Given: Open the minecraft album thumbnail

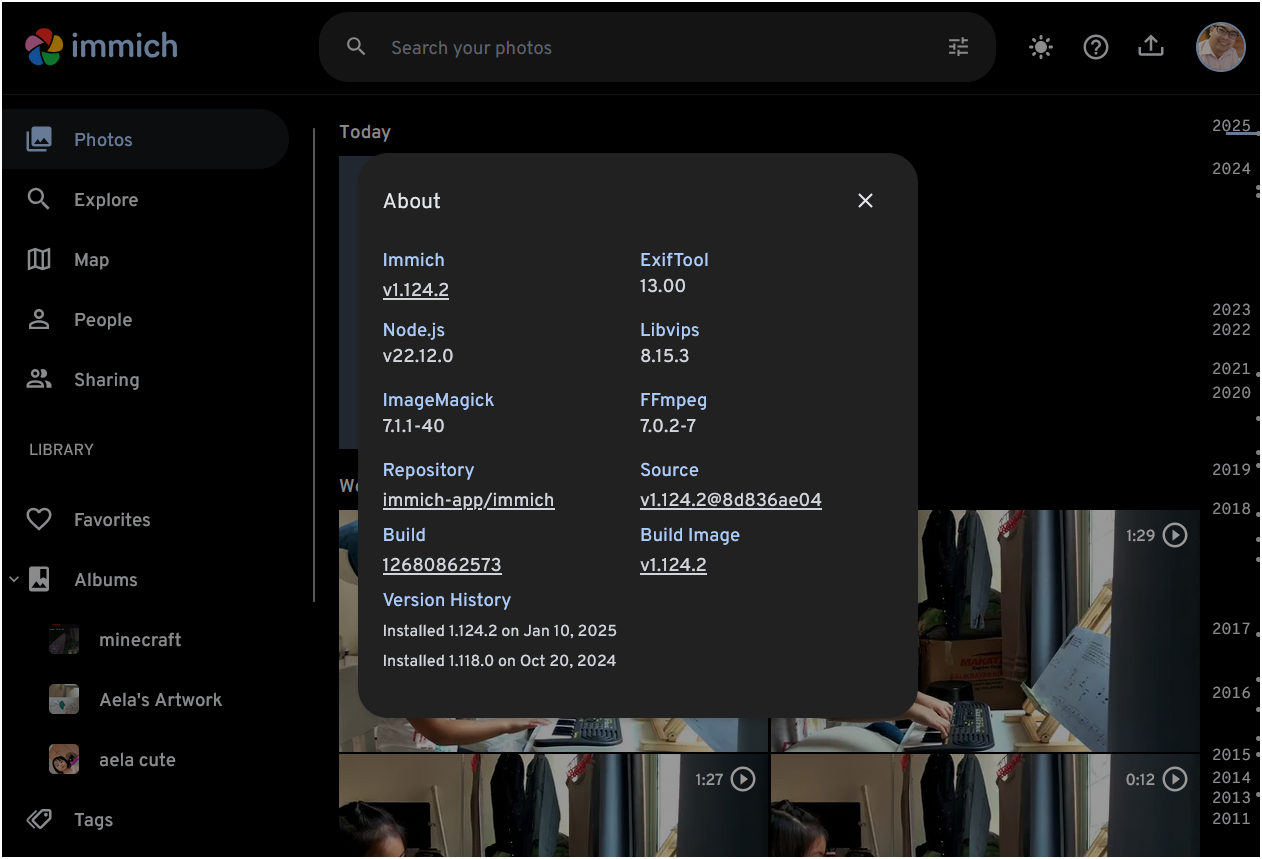Looking at the screenshot, I should click(64, 639).
